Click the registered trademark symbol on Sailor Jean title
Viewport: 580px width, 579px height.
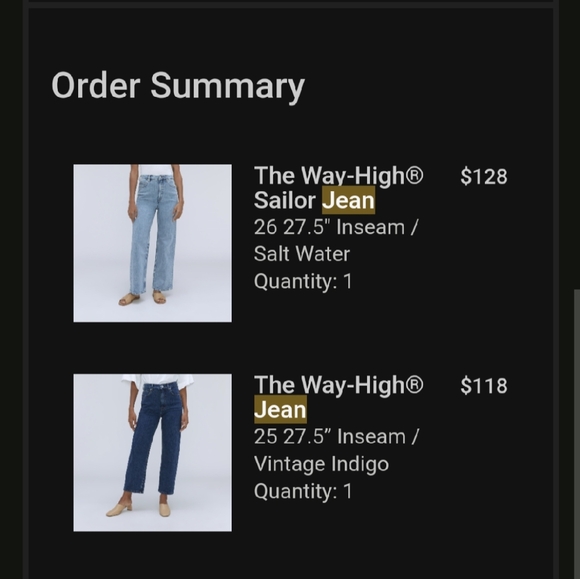pyautogui.click(x=415, y=175)
